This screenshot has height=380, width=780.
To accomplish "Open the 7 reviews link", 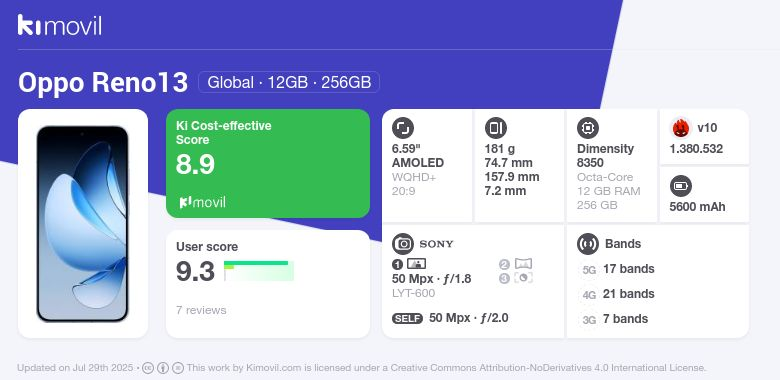I will [201, 310].
